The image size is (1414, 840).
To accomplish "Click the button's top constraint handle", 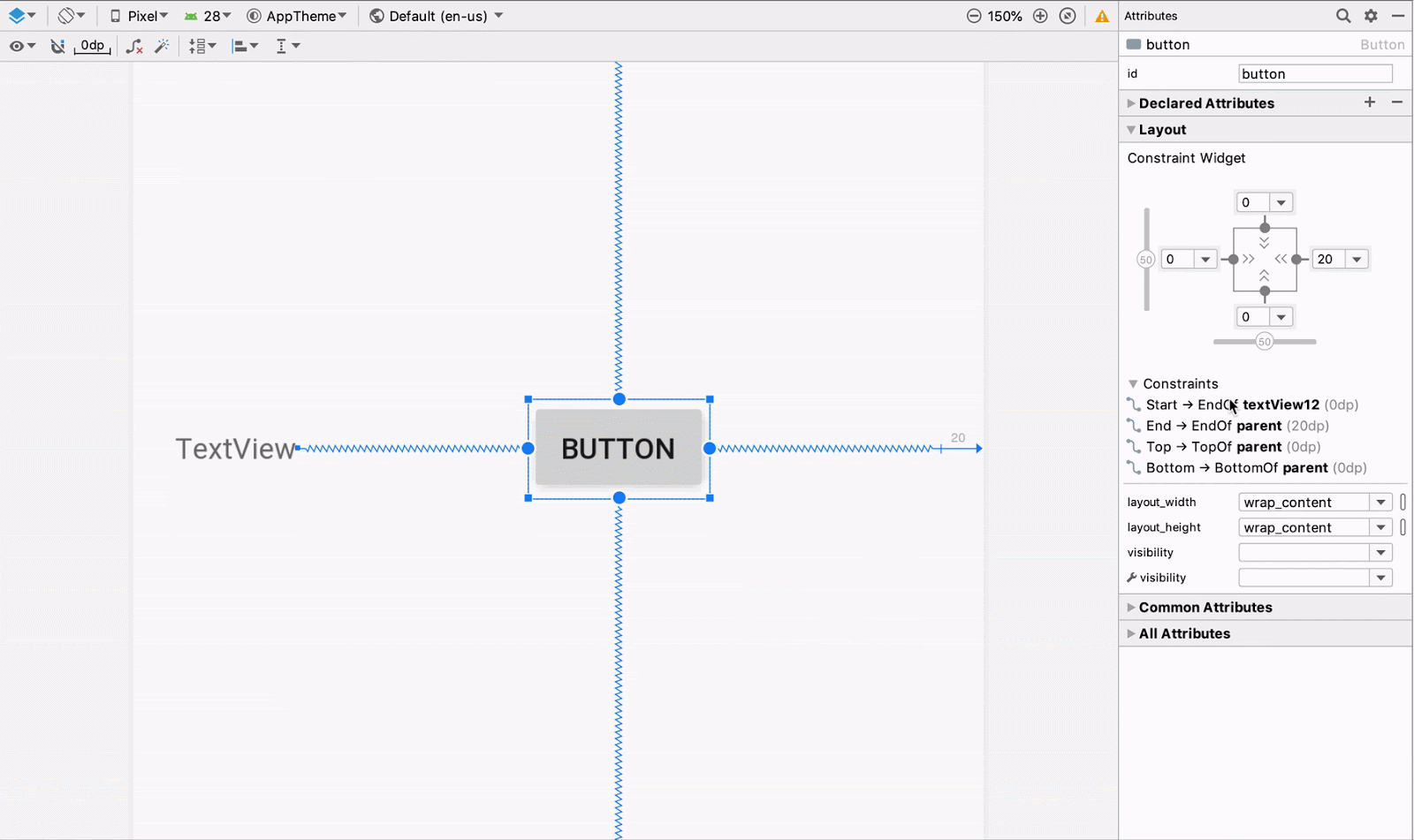I will (620, 399).
